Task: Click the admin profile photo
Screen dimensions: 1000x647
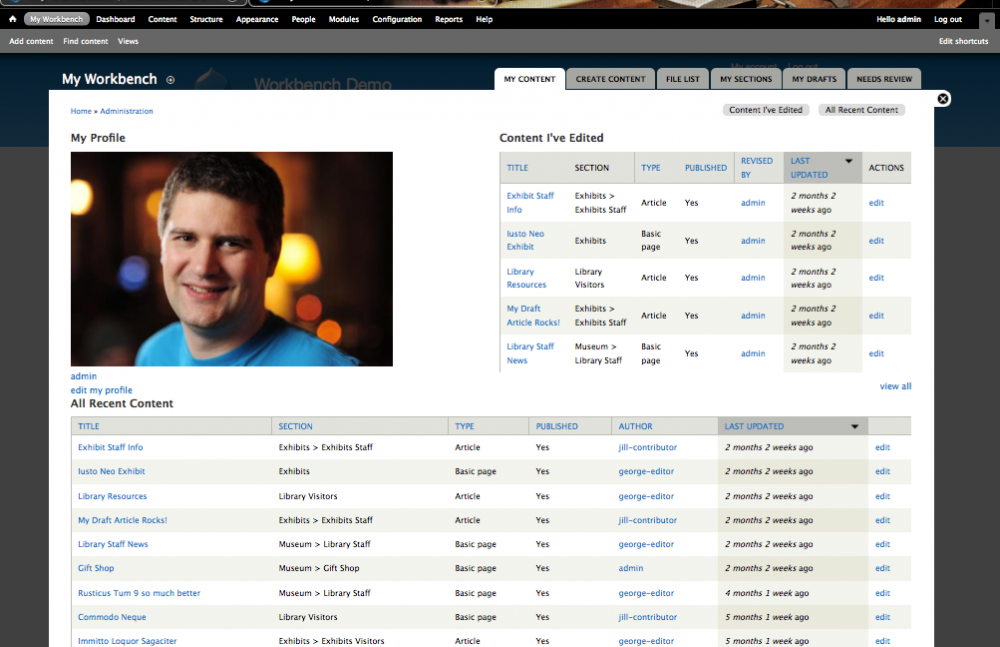Action: tap(231, 259)
